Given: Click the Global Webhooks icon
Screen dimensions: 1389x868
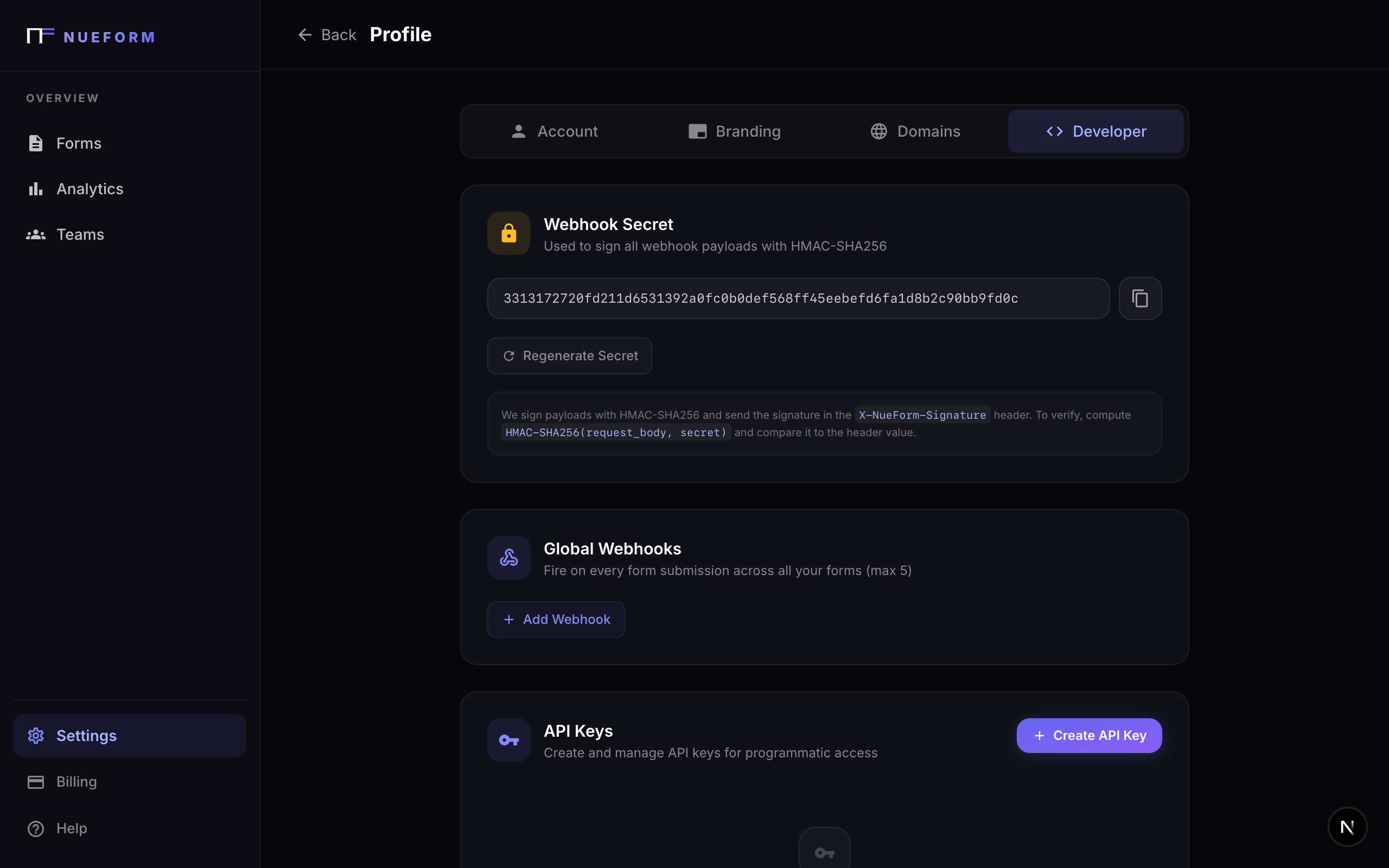Looking at the screenshot, I should [508, 558].
